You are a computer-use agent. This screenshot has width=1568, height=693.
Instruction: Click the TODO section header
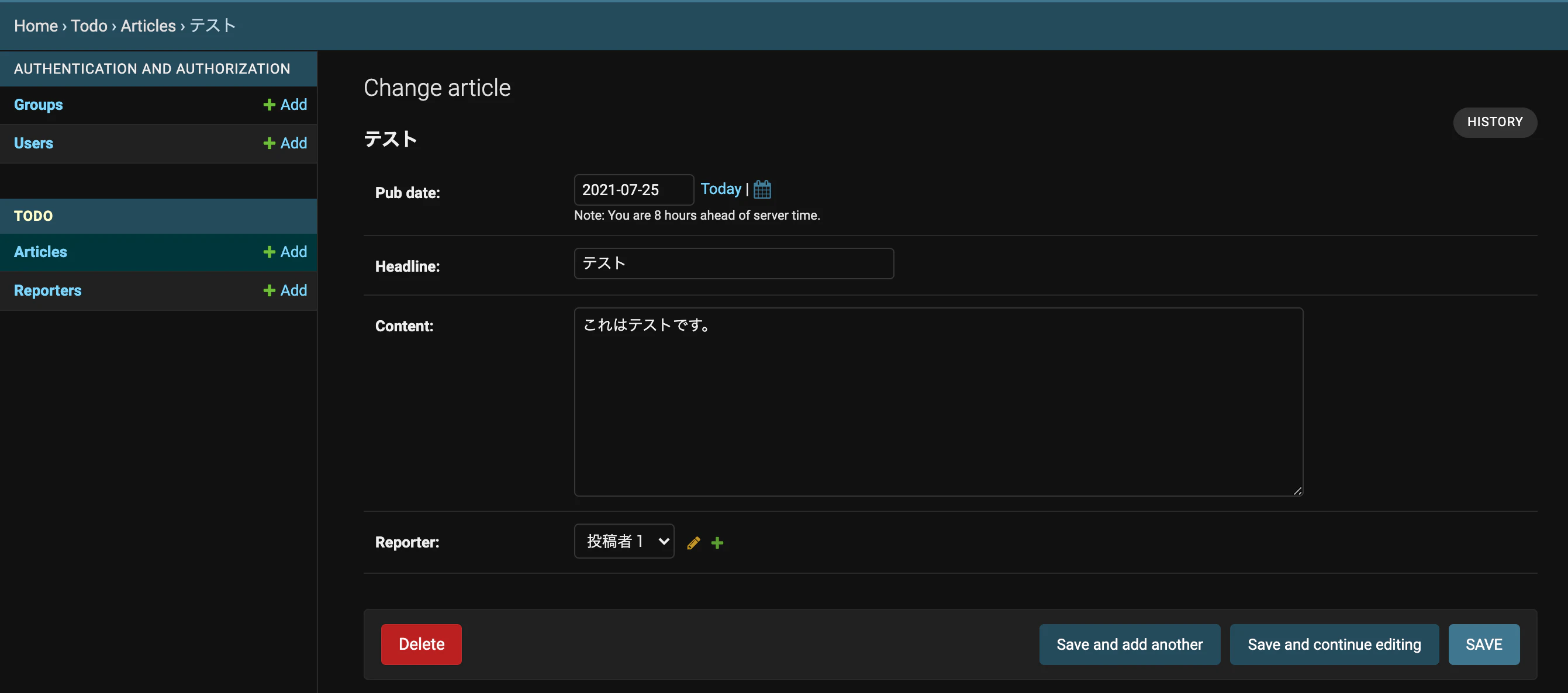[x=33, y=216]
